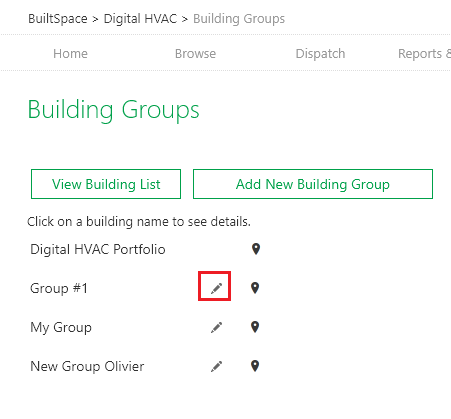Click the View Building List button
451x419 pixels.
[x=106, y=184]
